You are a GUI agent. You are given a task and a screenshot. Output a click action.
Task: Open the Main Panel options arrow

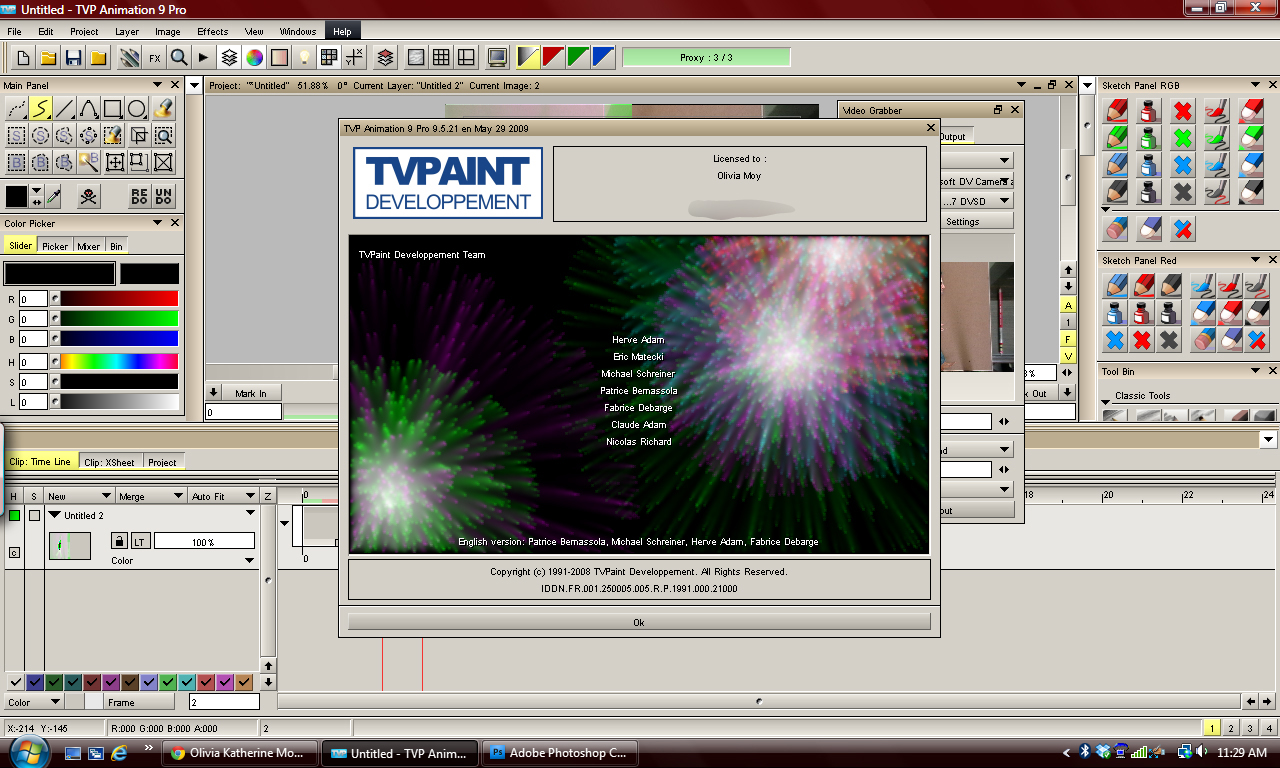pos(157,85)
